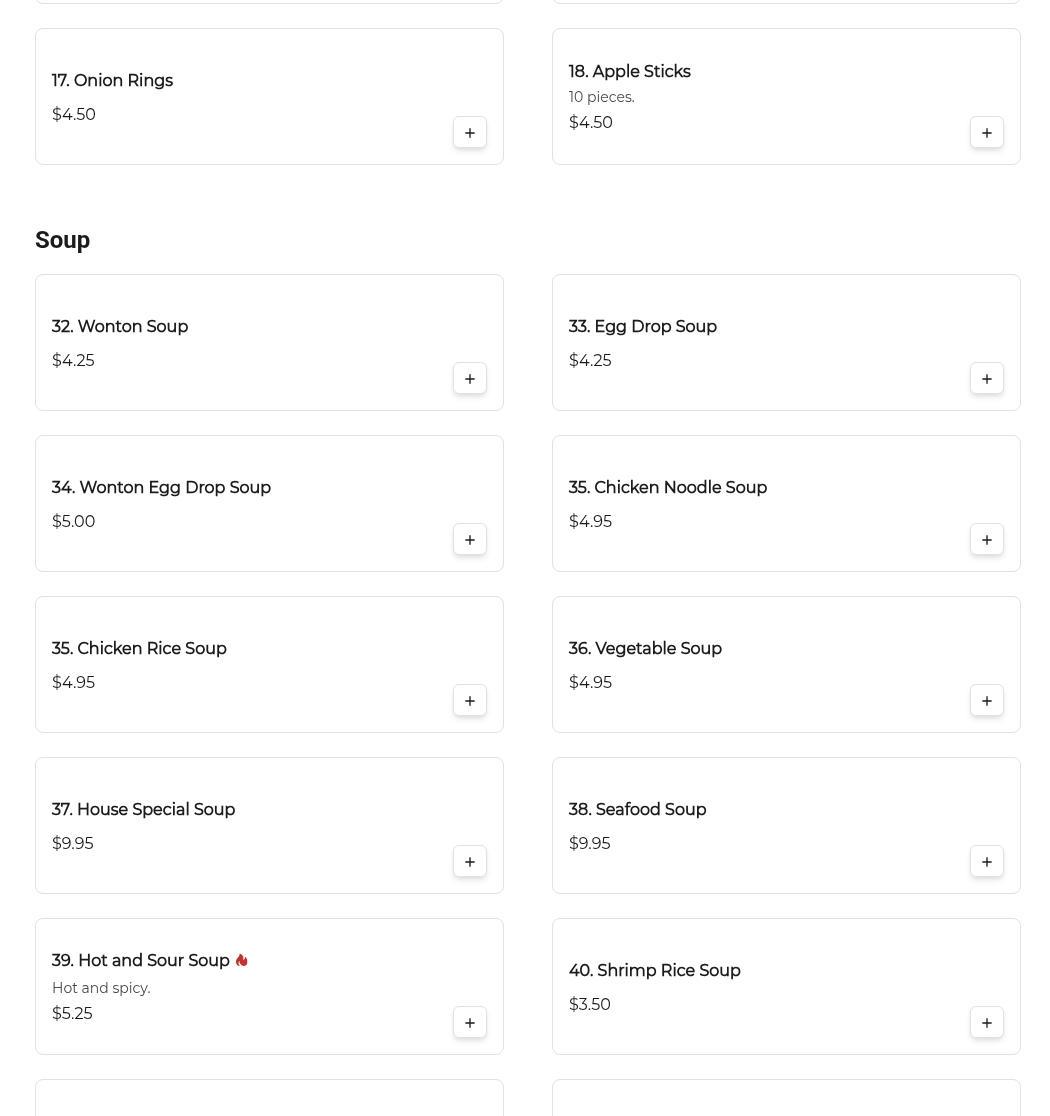
Task: Add Apple Sticks with plus button
Action: point(986,133)
